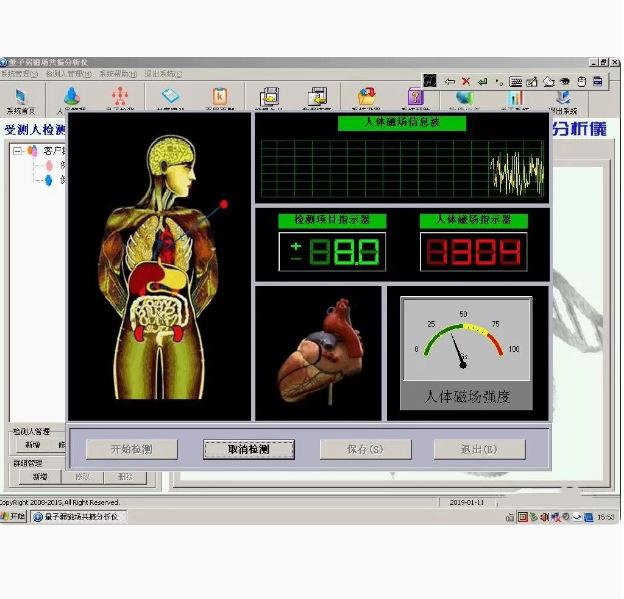Click the green enter arrow on input bar
Viewport: 624px width, 599px height.
pyautogui.click(x=482, y=82)
